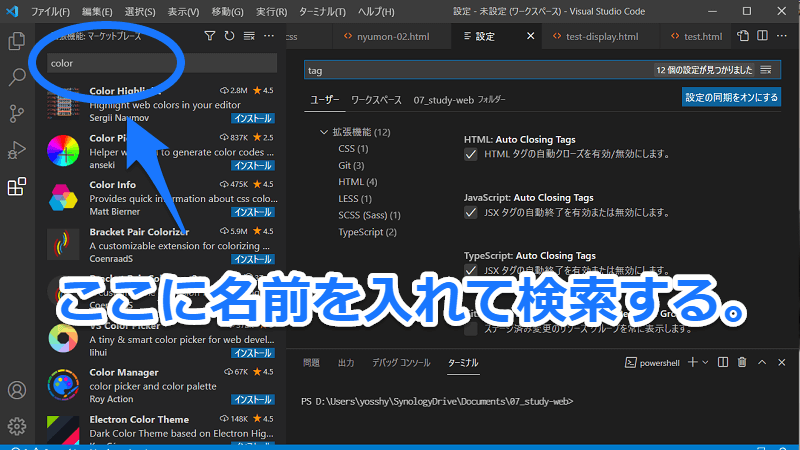Image resolution: width=800 pixels, height=450 pixels.
Task: Switch to the test-display.html tab
Action: tap(601, 36)
